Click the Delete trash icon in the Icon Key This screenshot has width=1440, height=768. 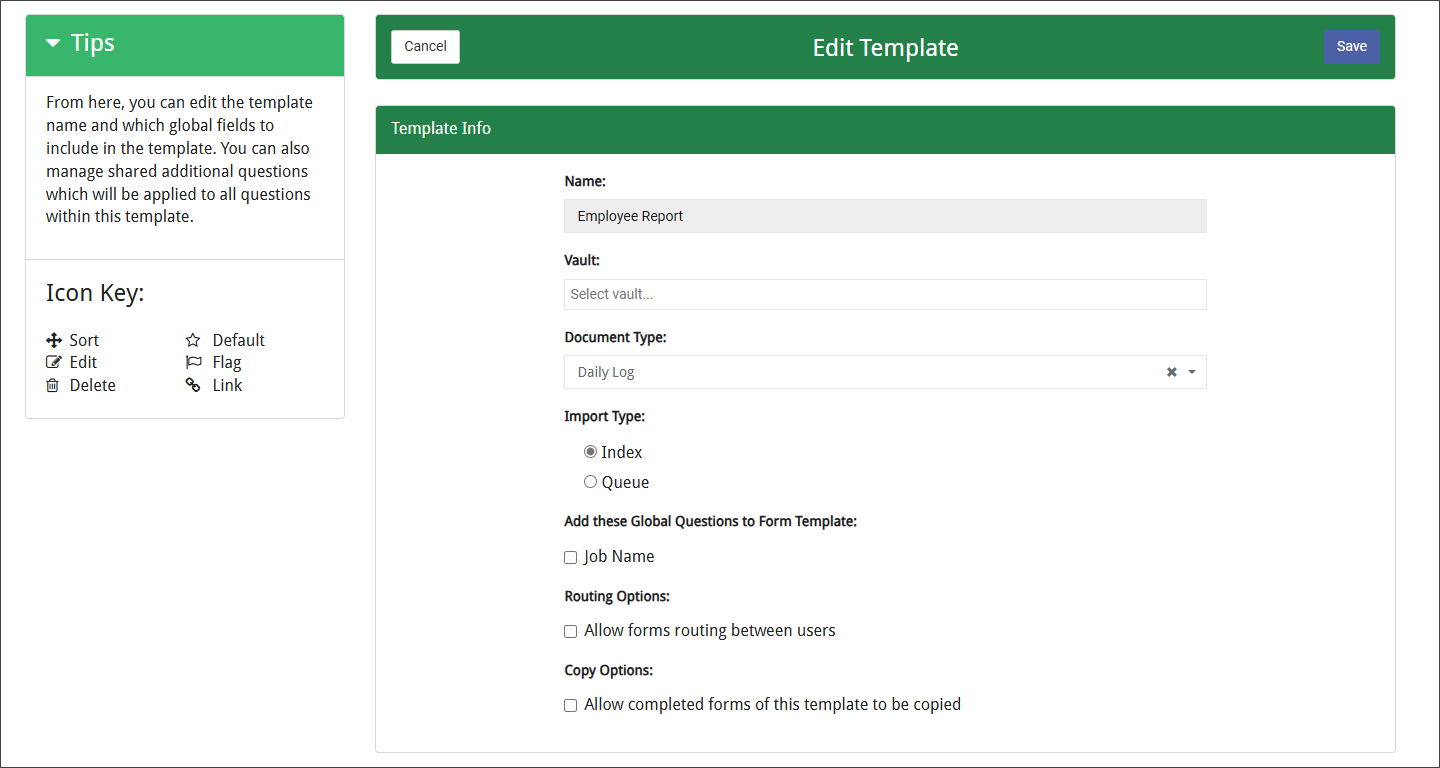[x=53, y=385]
